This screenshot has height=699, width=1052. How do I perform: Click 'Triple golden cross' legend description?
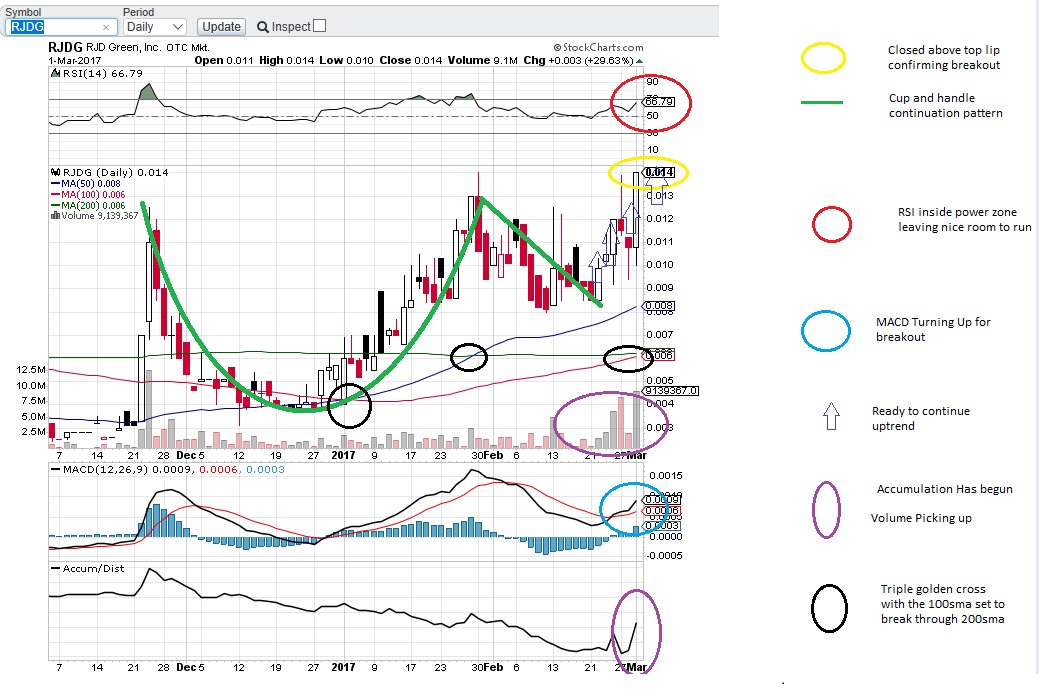coord(943,604)
